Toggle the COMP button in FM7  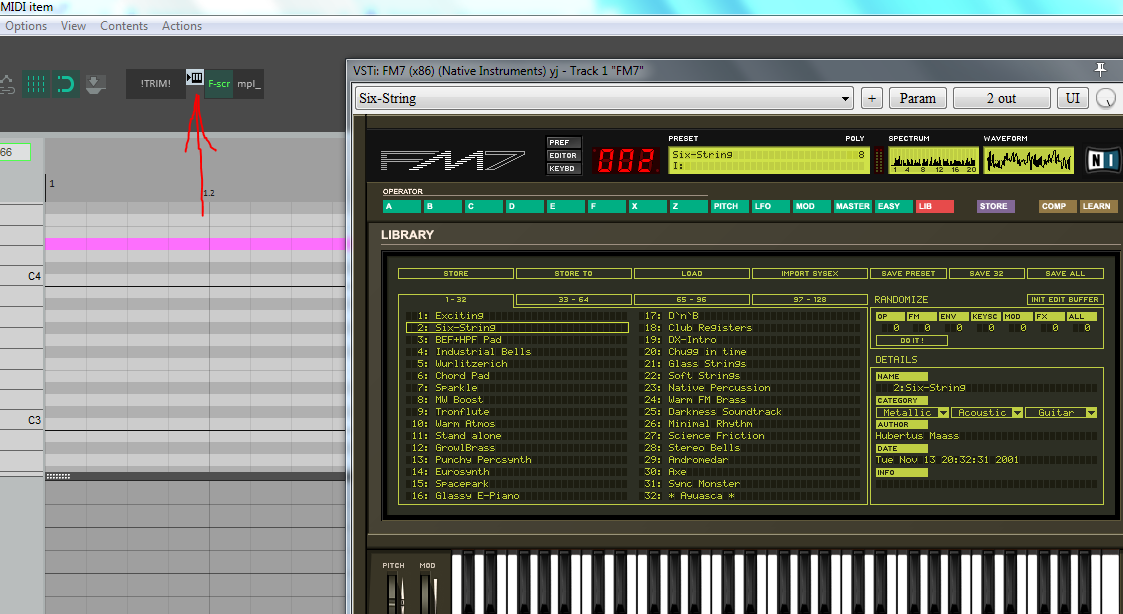(x=1056, y=206)
